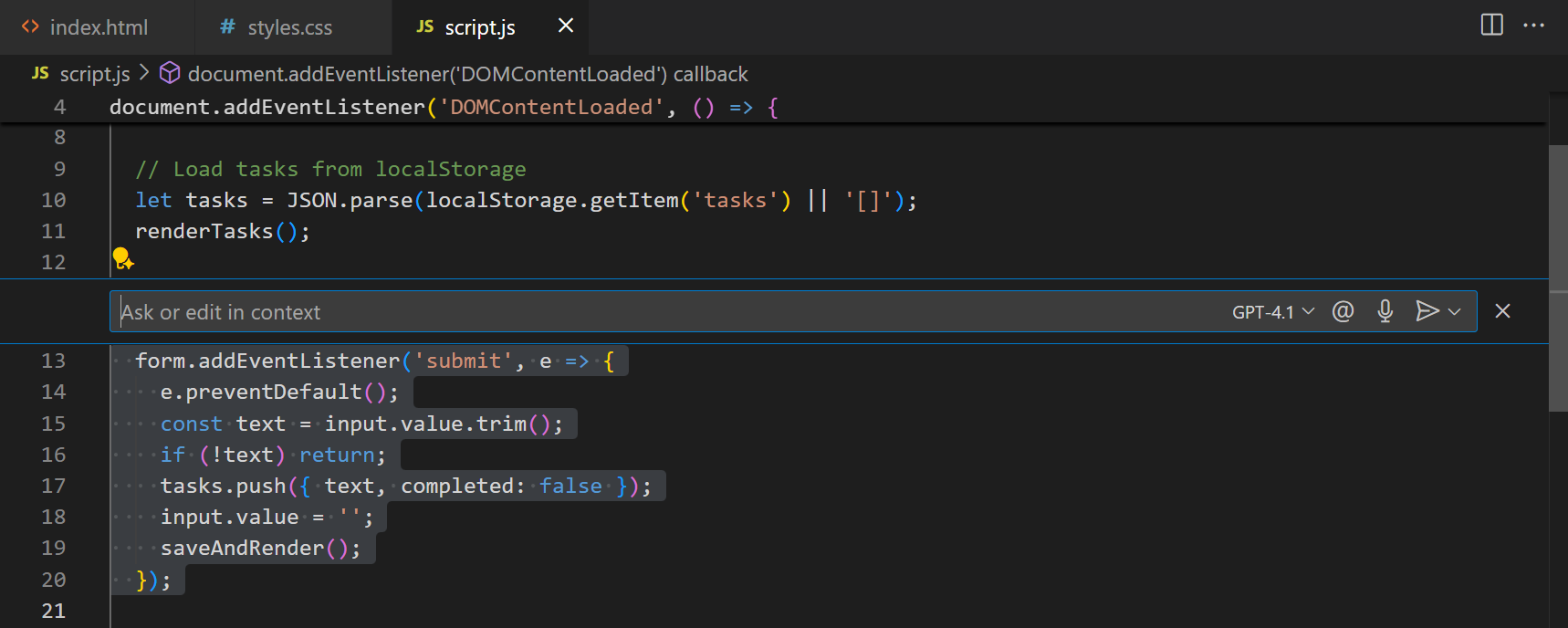Focus the "Ask or edit in context" input
Screen dimensions: 1568x628
pyautogui.click(x=639, y=312)
